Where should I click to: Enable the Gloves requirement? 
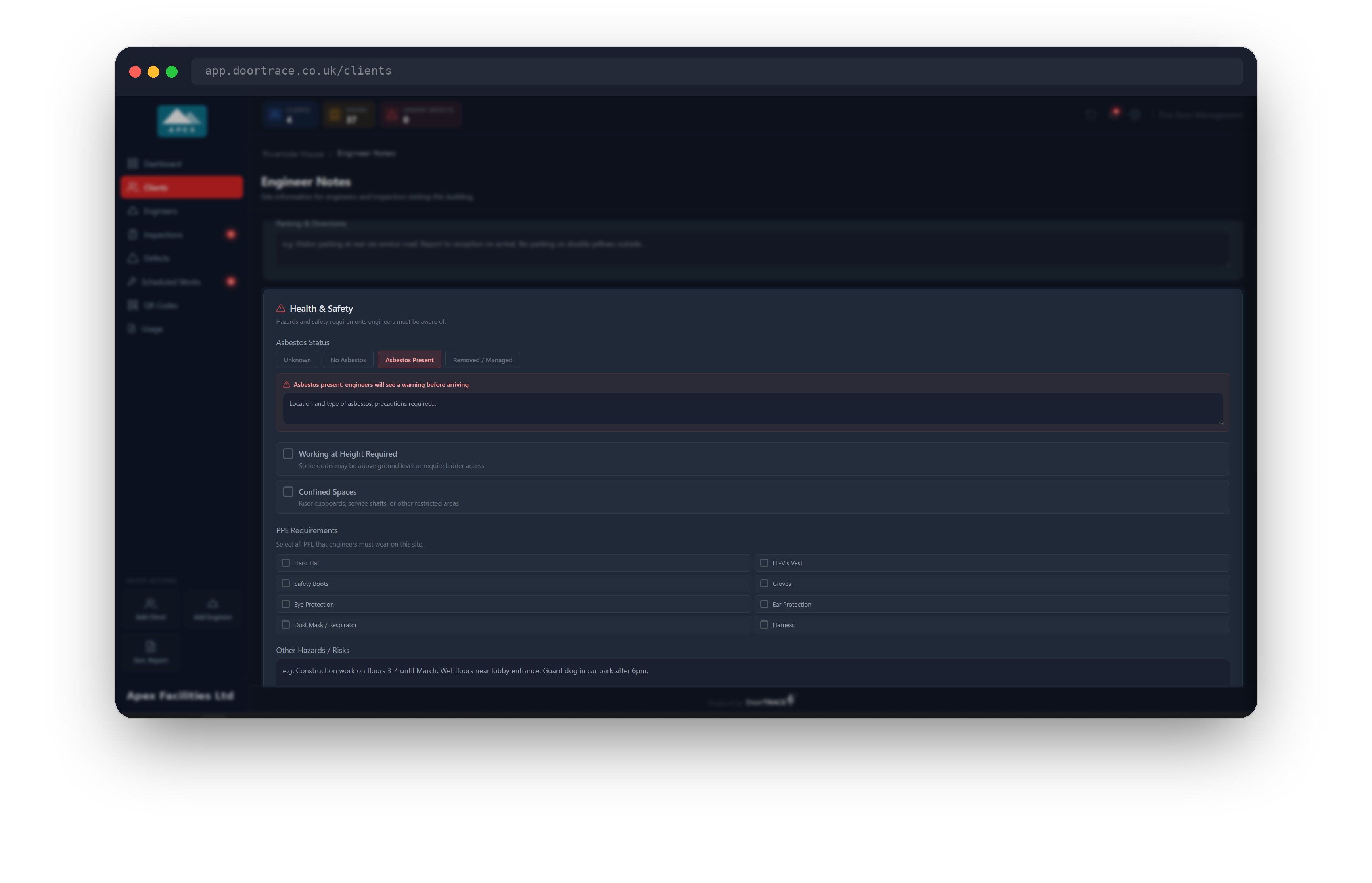pyautogui.click(x=764, y=583)
